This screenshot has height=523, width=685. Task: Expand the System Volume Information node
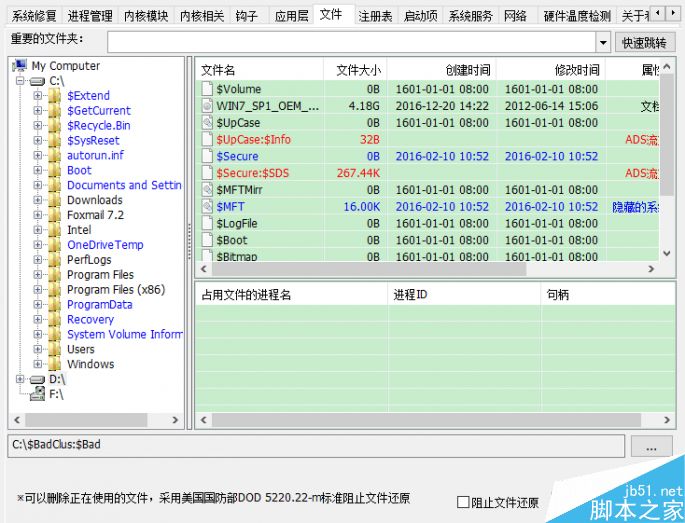point(38,334)
